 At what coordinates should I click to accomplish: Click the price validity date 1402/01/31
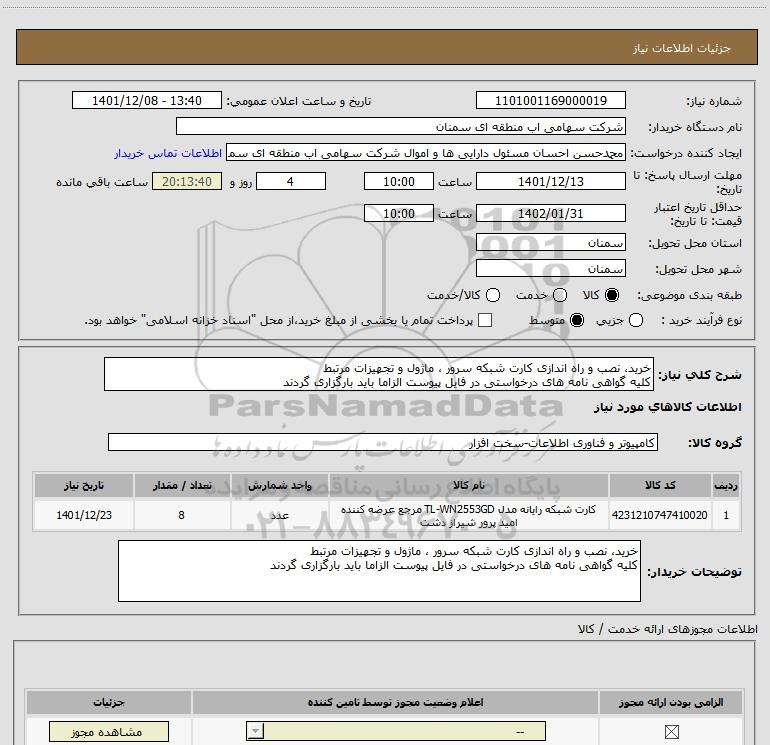pos(550,214)
